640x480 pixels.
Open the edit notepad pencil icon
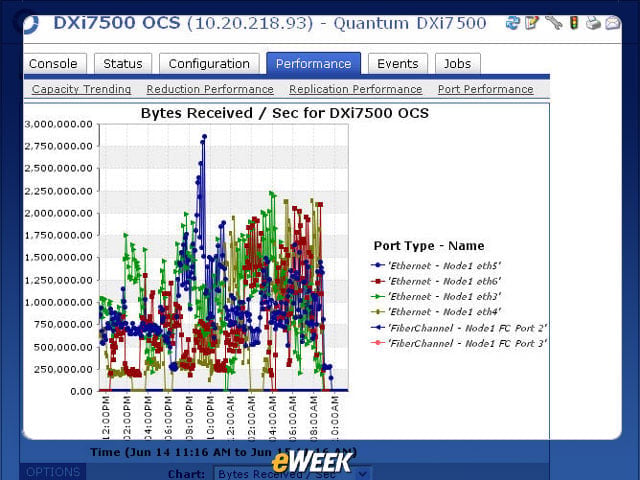click(x=532, y=23)
